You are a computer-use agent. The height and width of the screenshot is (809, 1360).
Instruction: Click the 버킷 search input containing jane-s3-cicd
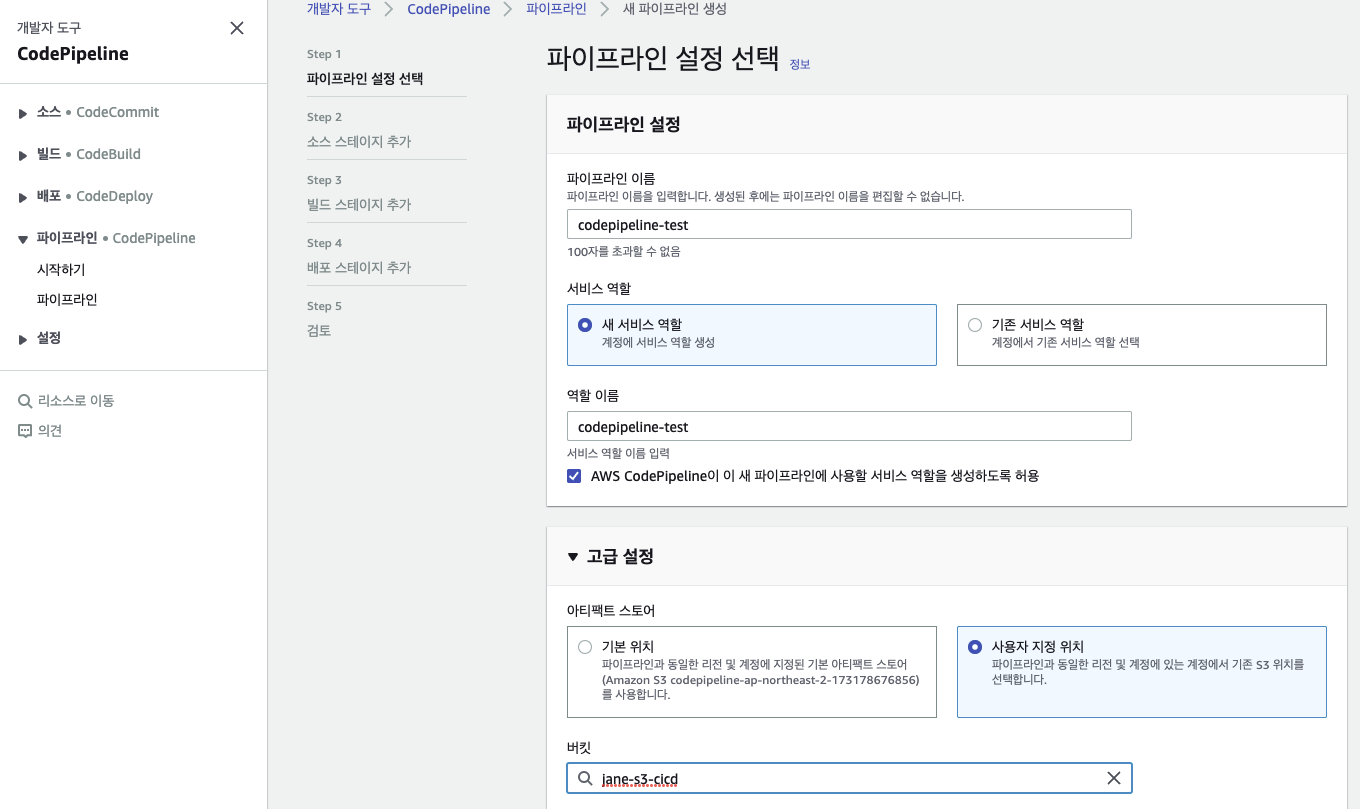pyautogui.click(x=849, y=778)
